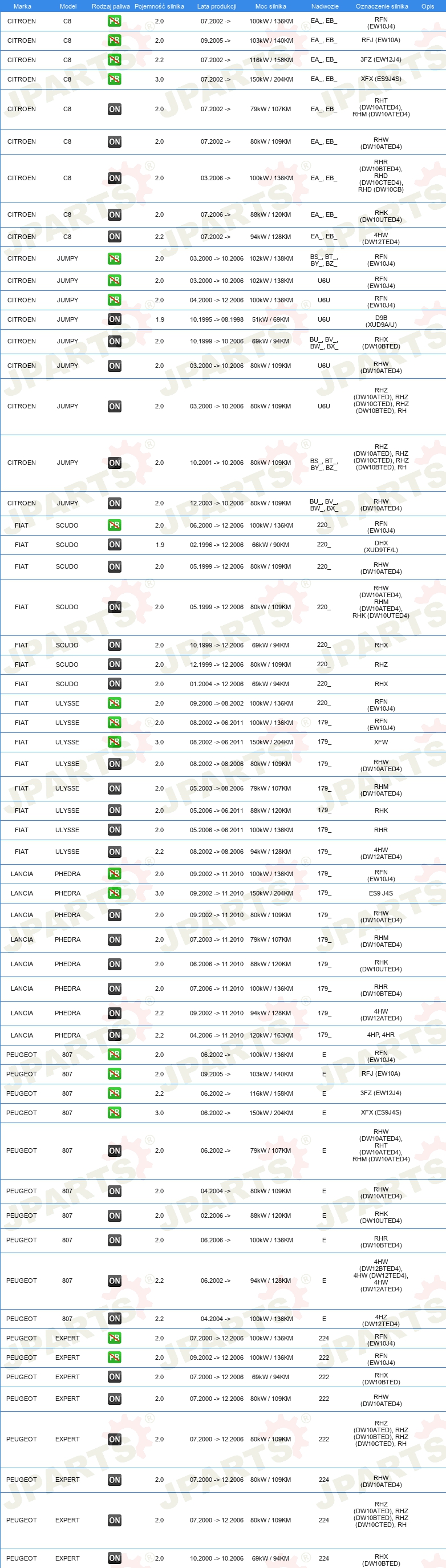Click petrol icon in Fiat Scudo 136KM row

(115, 525)
